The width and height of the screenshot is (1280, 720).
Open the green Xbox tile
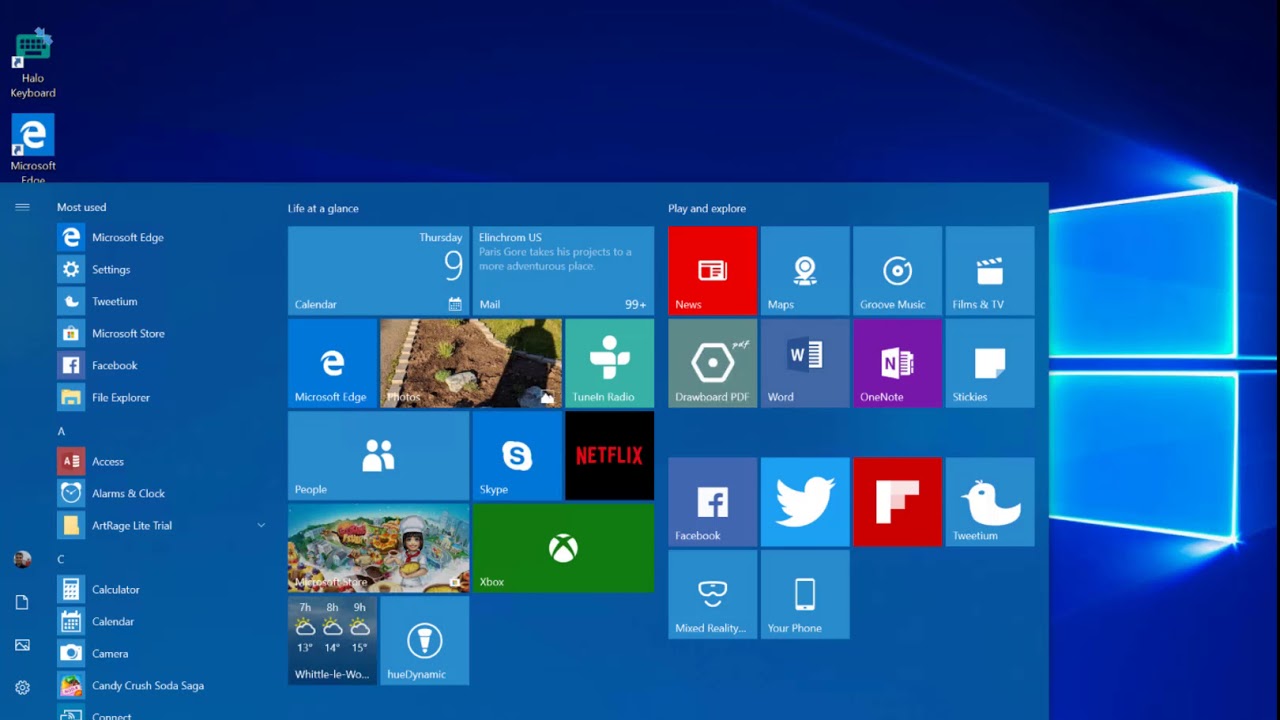(x=563, y=548)
